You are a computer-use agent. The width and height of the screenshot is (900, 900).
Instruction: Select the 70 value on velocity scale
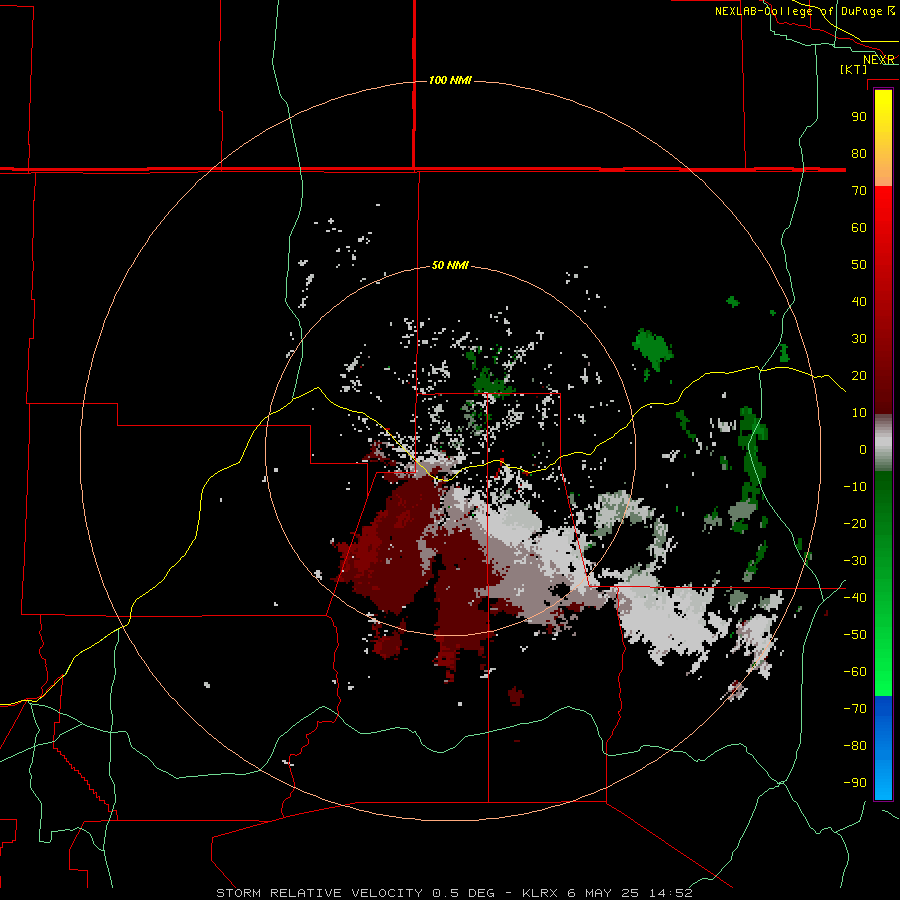pos(859,191)
